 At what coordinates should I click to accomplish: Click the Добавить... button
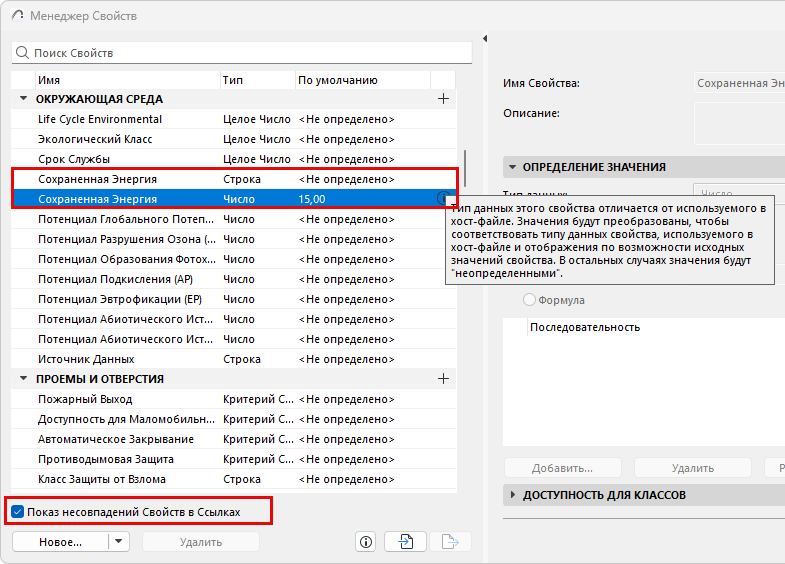(563, 468)
